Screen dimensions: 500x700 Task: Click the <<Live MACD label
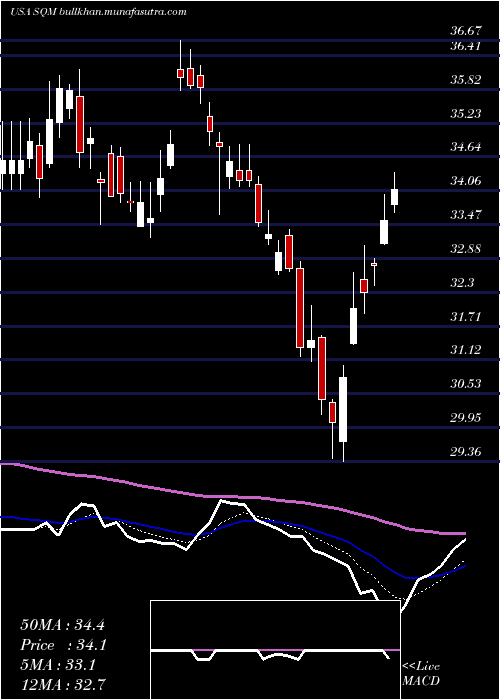421,673
